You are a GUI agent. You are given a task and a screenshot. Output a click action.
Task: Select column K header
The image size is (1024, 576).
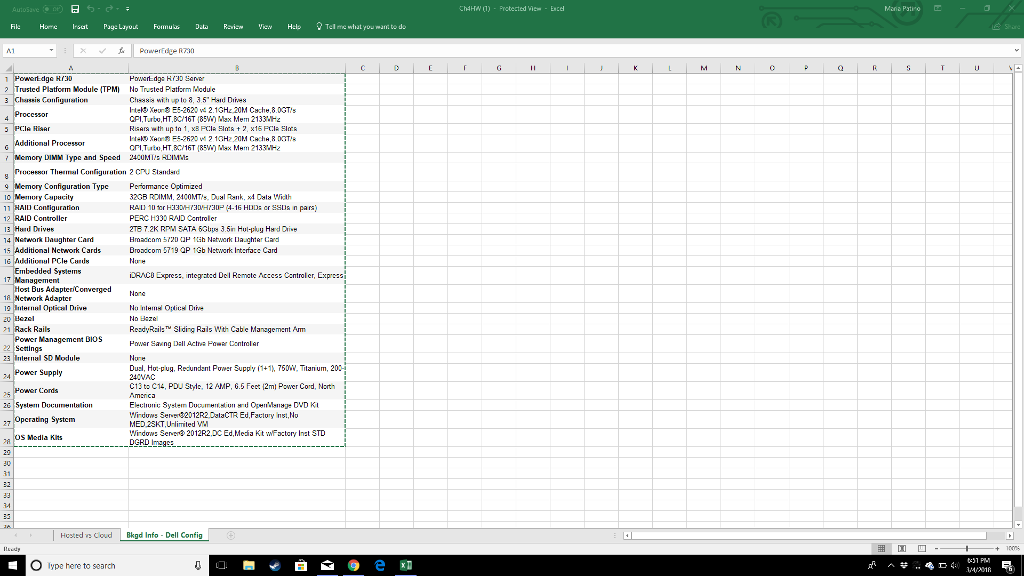(635, 68)
